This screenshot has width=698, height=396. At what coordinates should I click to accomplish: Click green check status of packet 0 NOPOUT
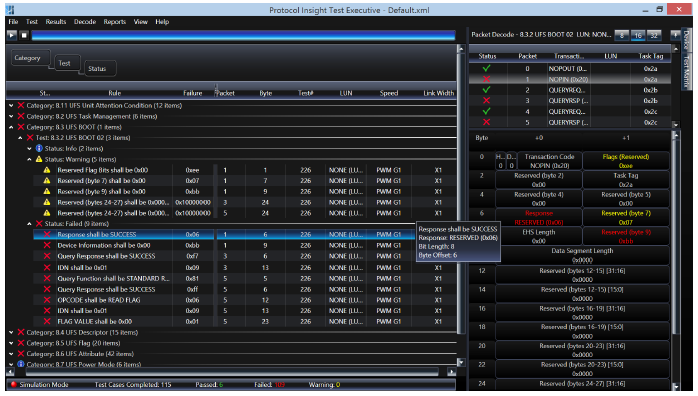click(487, 69)
